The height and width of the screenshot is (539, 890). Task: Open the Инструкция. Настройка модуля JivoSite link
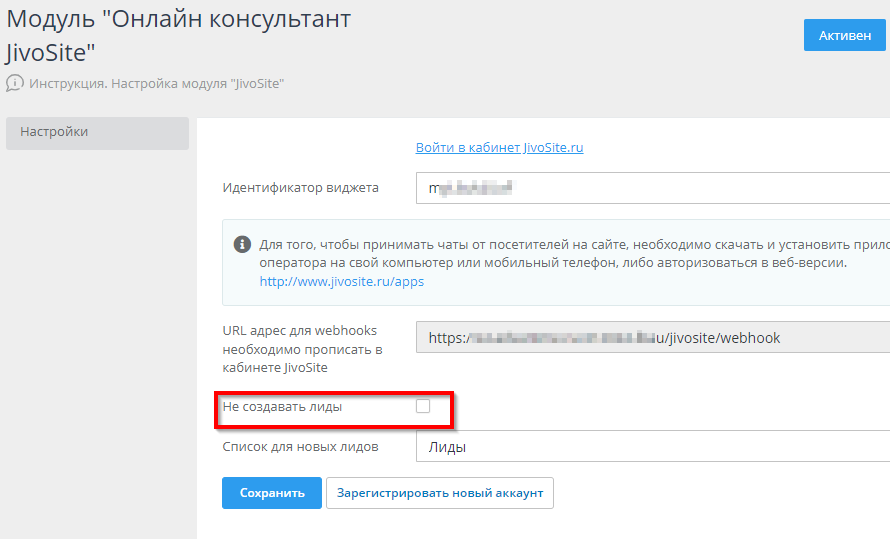[x=157, y=84]
